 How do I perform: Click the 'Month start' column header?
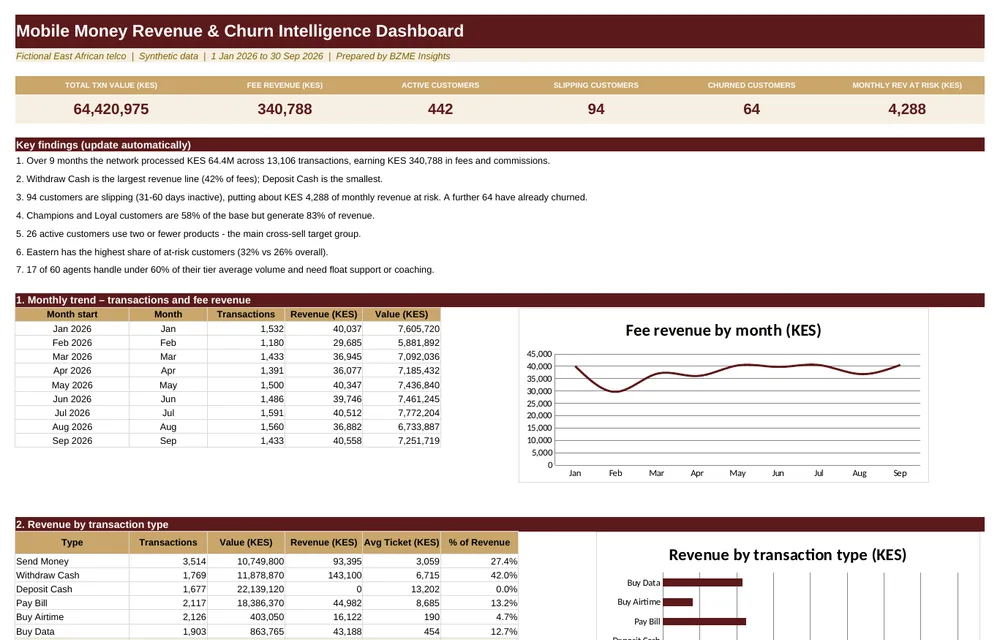72,314
